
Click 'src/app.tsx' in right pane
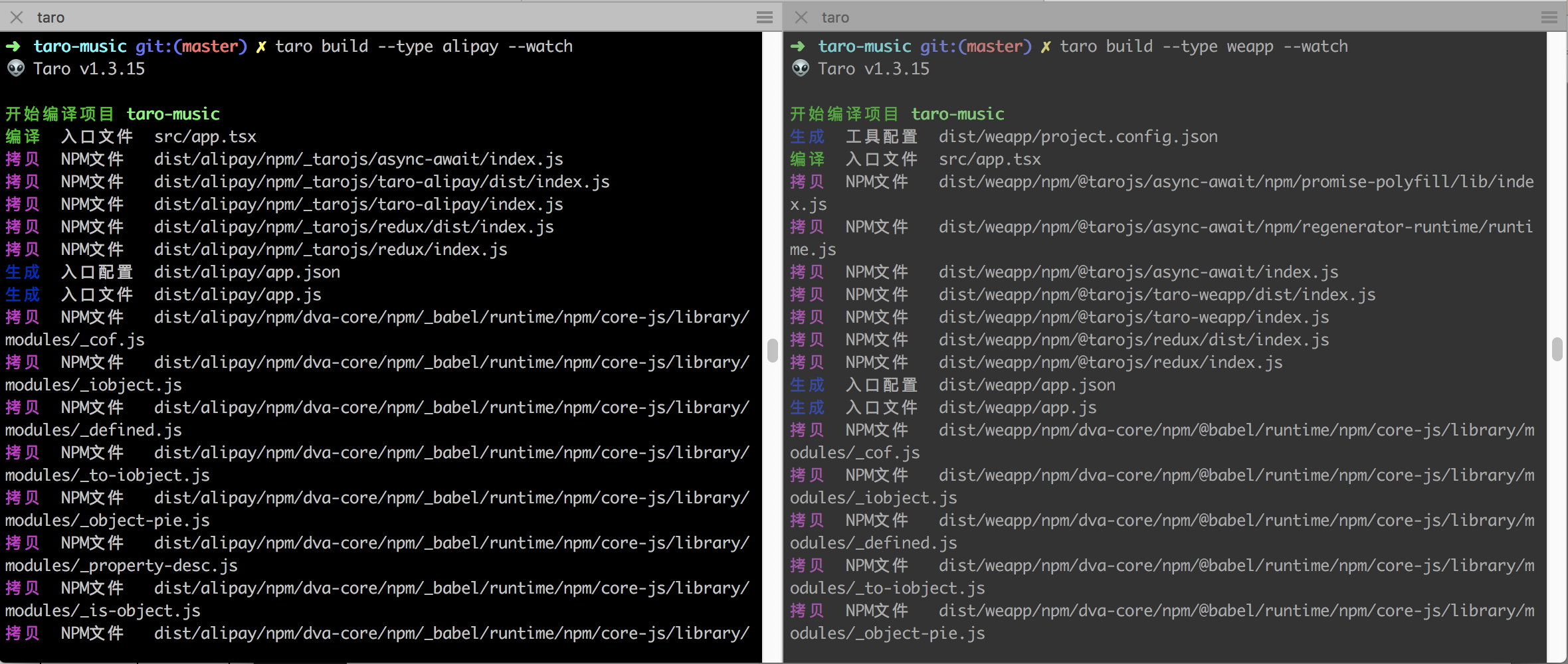click(990, 159)
